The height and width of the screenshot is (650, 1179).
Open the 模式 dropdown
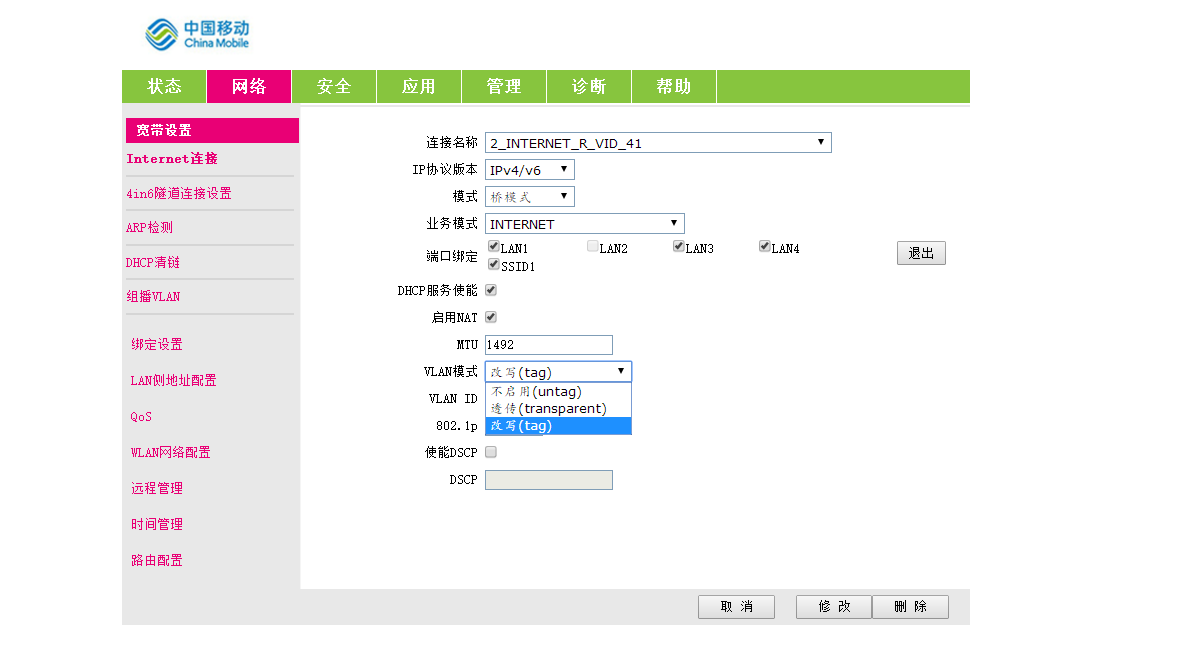pyautogui.click(x=529, y=197)
